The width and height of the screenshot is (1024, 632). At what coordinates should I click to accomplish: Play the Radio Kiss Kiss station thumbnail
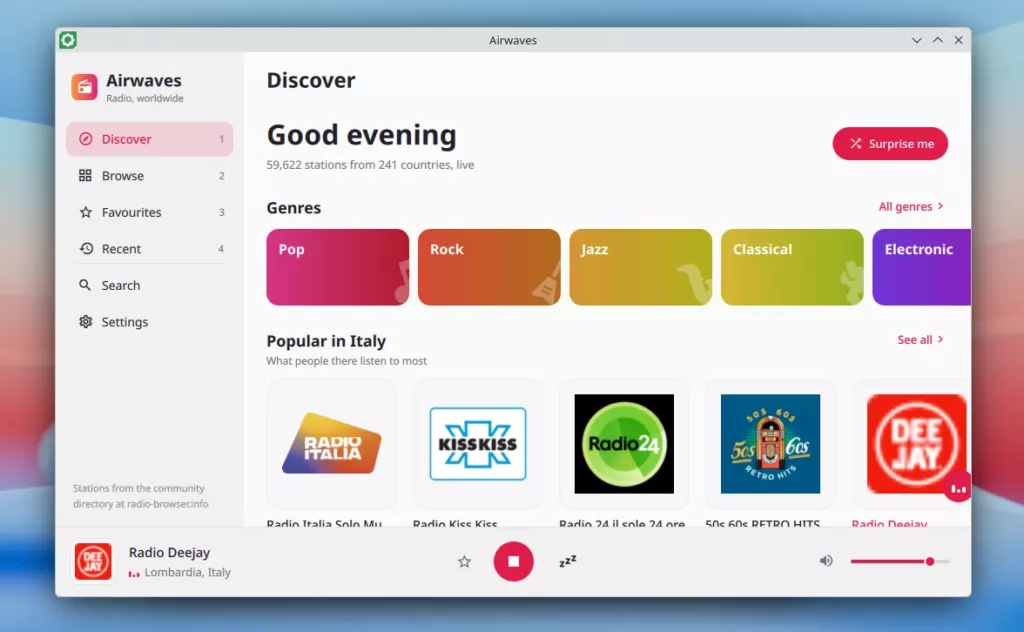pyautogui.click(x=478, y=444)
